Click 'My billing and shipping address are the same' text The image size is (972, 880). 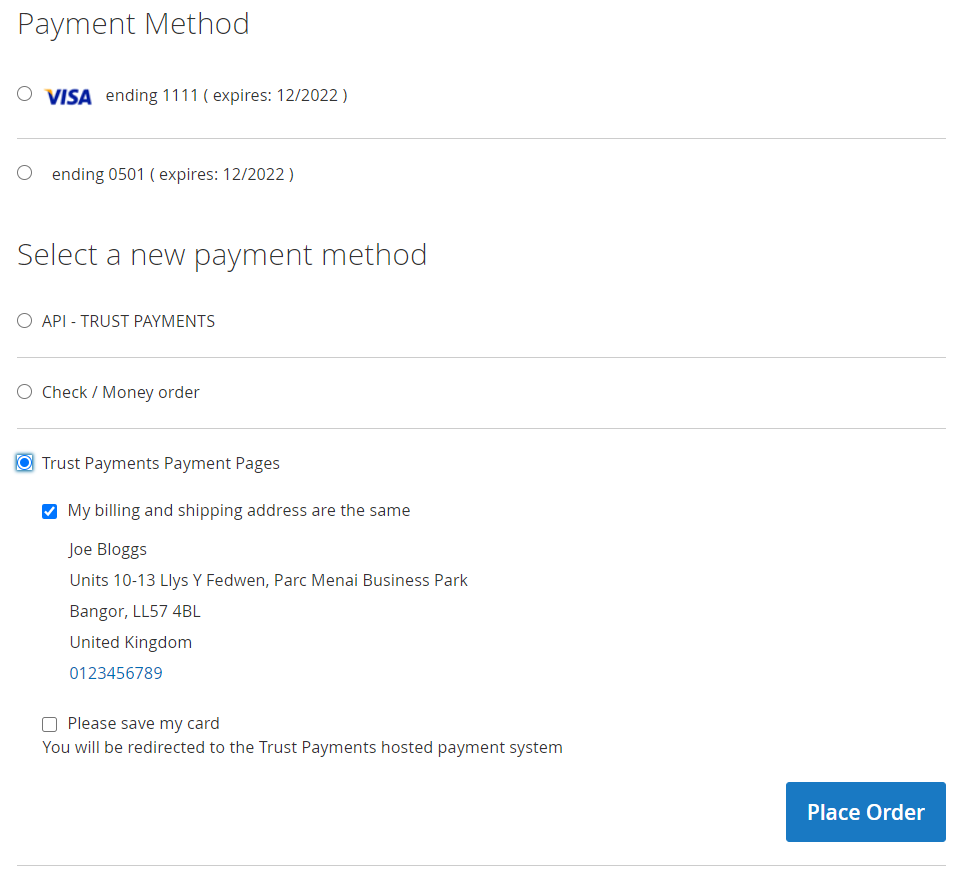[238, 510]
